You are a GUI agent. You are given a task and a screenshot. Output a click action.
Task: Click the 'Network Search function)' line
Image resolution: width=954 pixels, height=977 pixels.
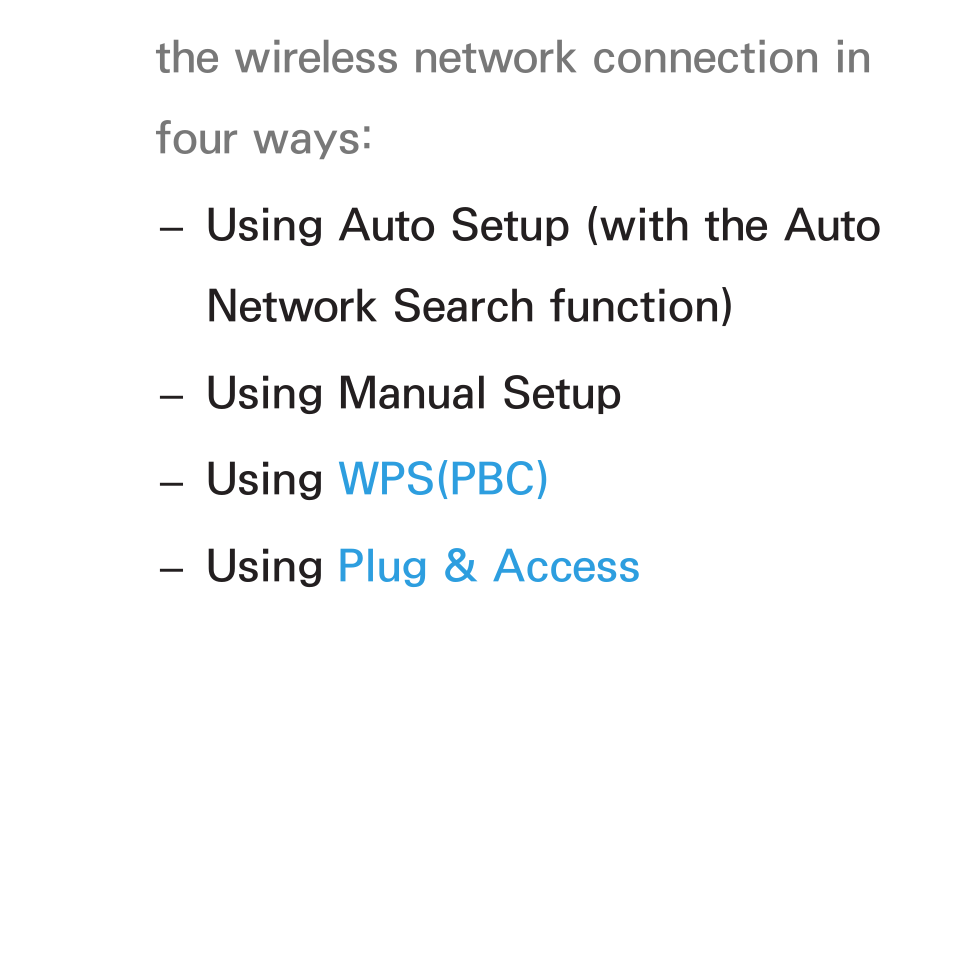click(469, 307)
